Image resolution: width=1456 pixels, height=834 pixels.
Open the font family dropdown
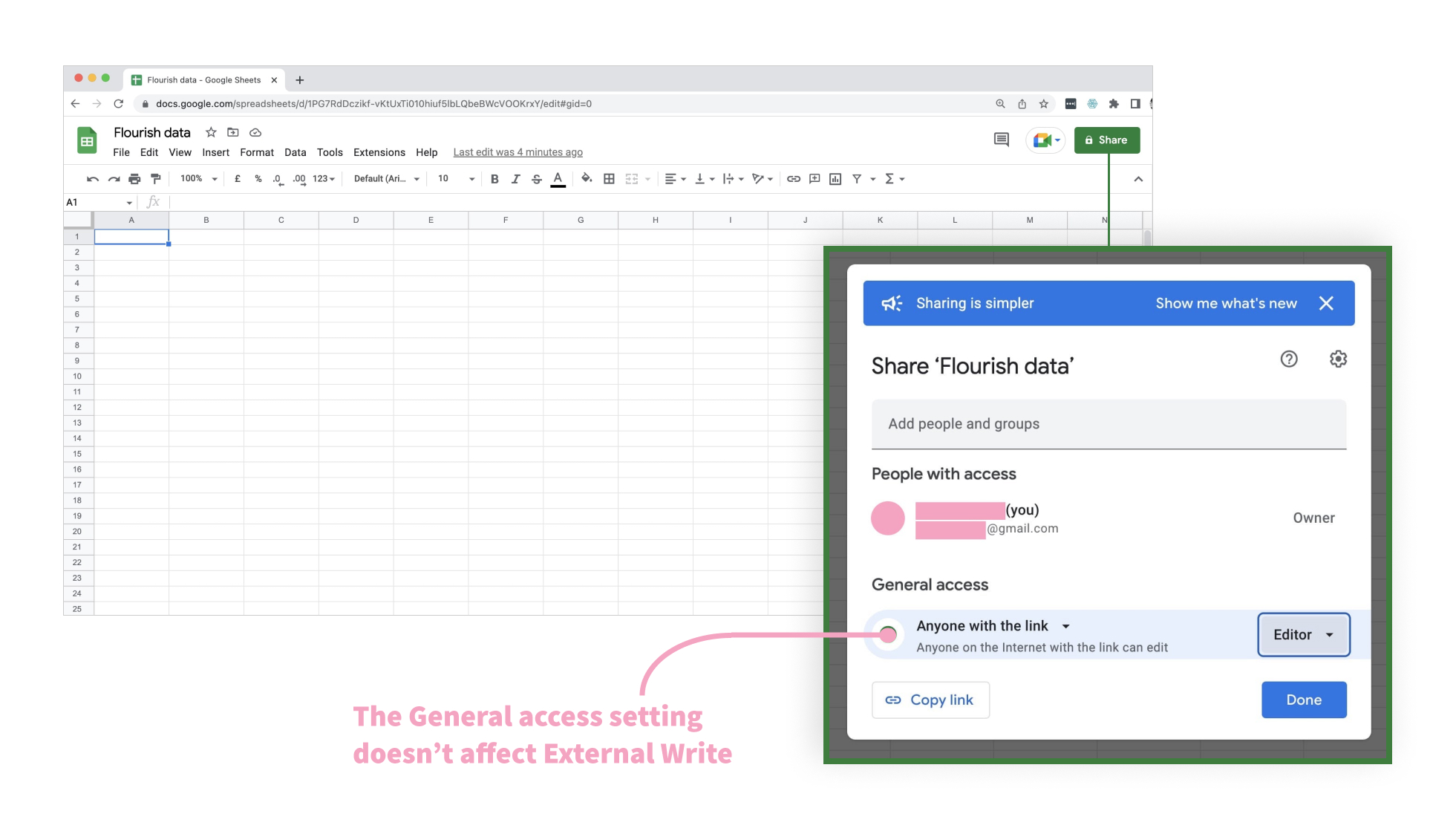(387, 179)
